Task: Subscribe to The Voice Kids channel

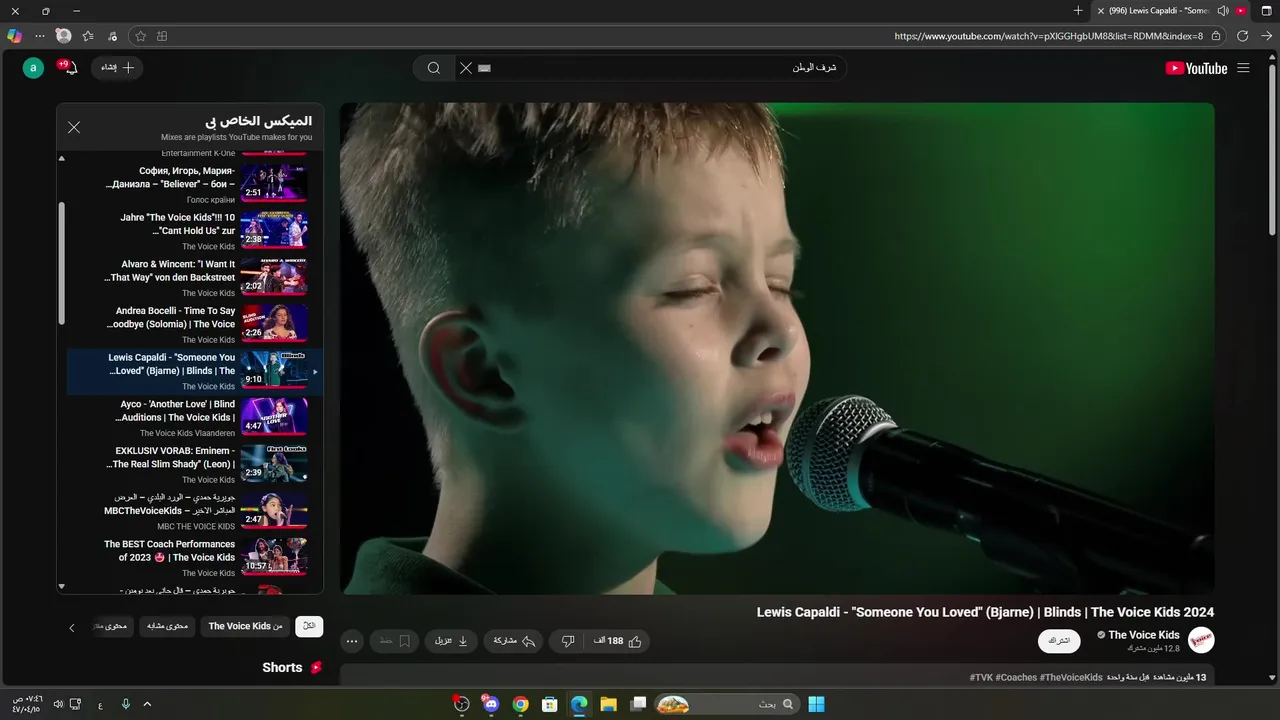Action: click(x=1059, y=641)
